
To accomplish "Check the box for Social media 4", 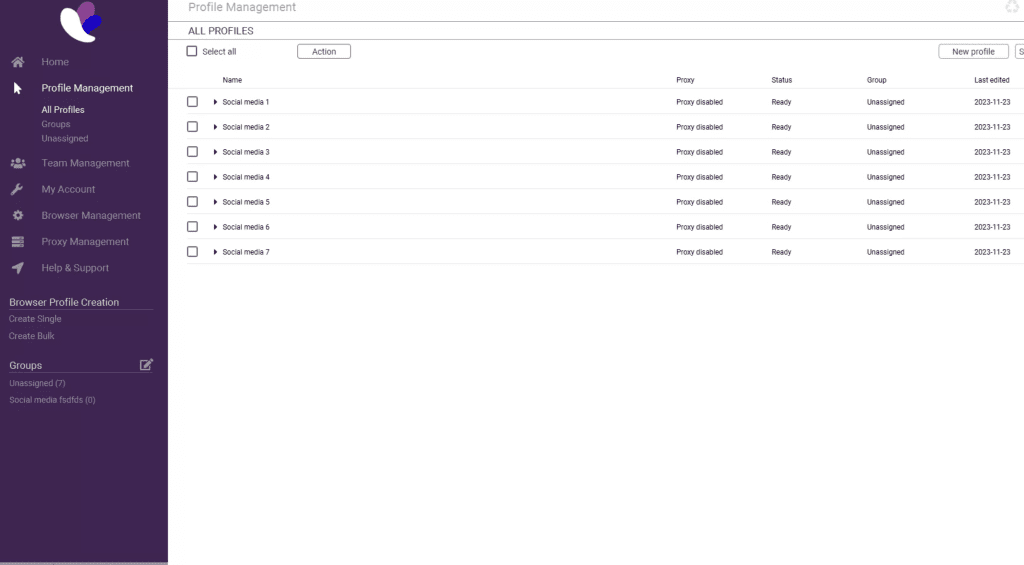I will pos(192,177).
